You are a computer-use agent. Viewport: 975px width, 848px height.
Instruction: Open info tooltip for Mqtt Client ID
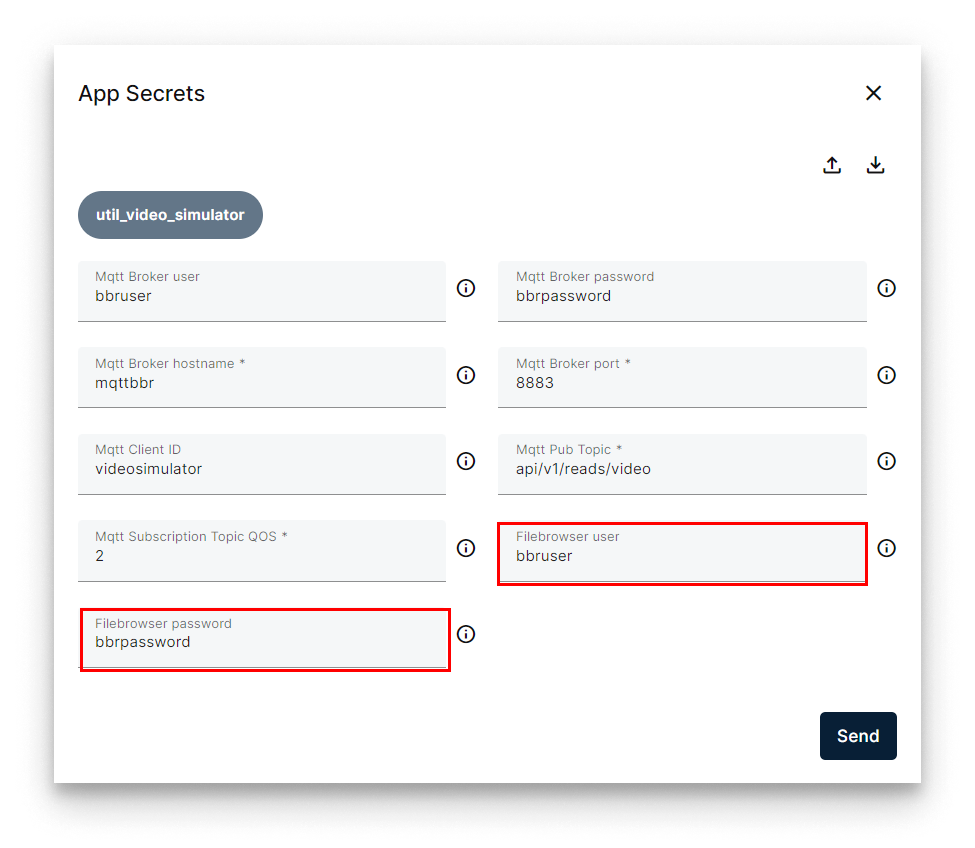(x=465, y=461)
